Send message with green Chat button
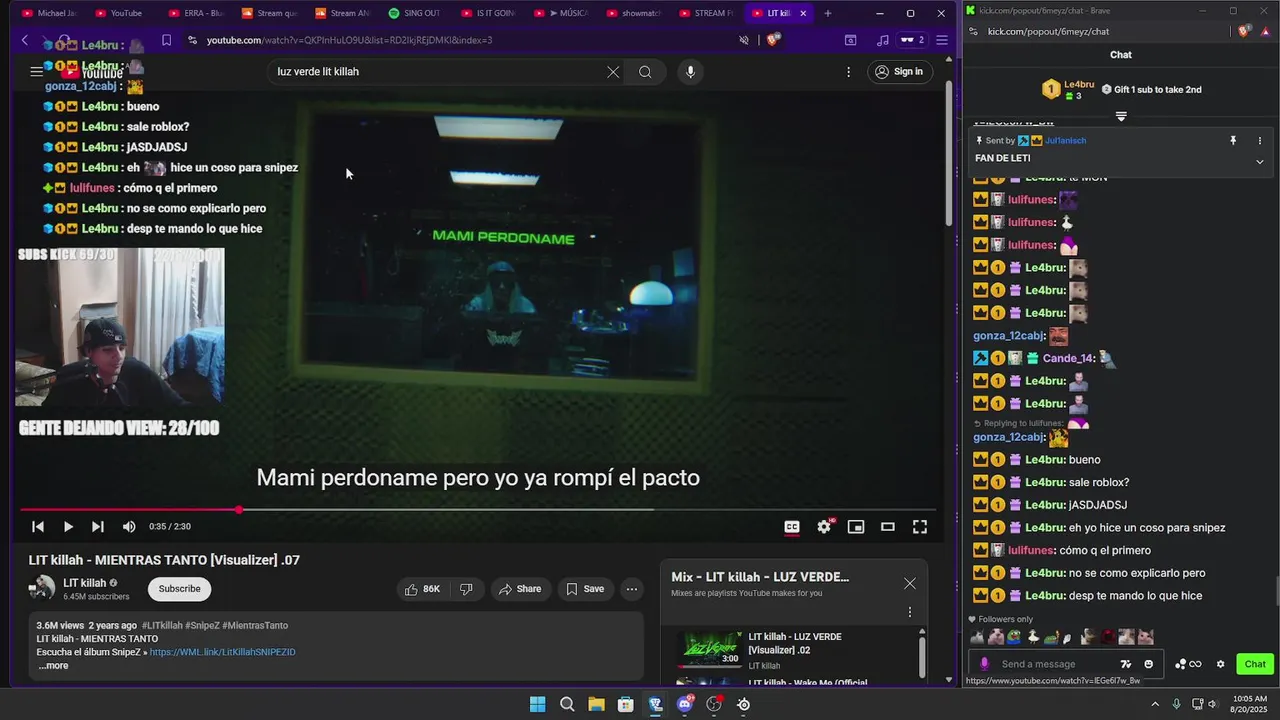Screen dimensions: 1280x720 [x=1255, y=664]
